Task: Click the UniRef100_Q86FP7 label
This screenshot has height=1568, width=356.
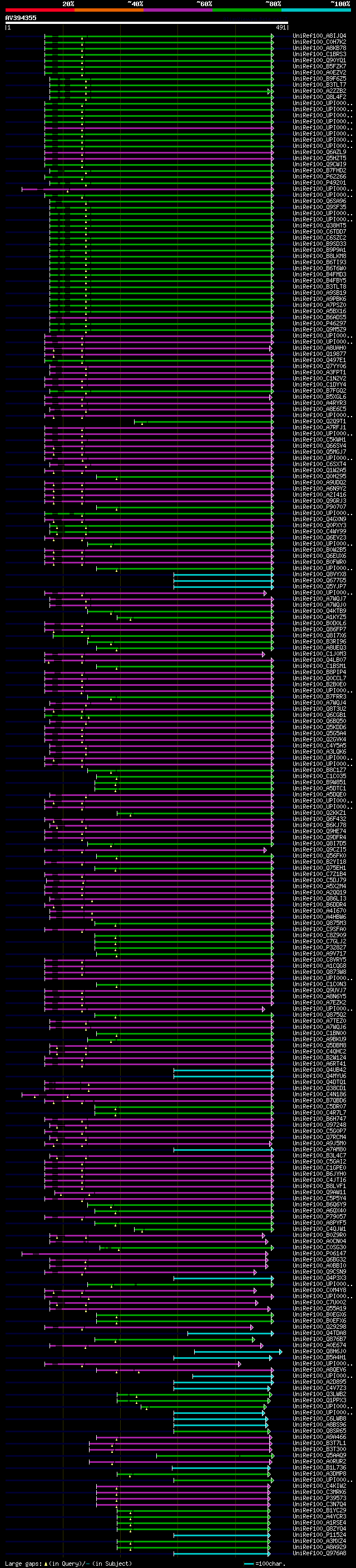Action: (x=319, y=629)
